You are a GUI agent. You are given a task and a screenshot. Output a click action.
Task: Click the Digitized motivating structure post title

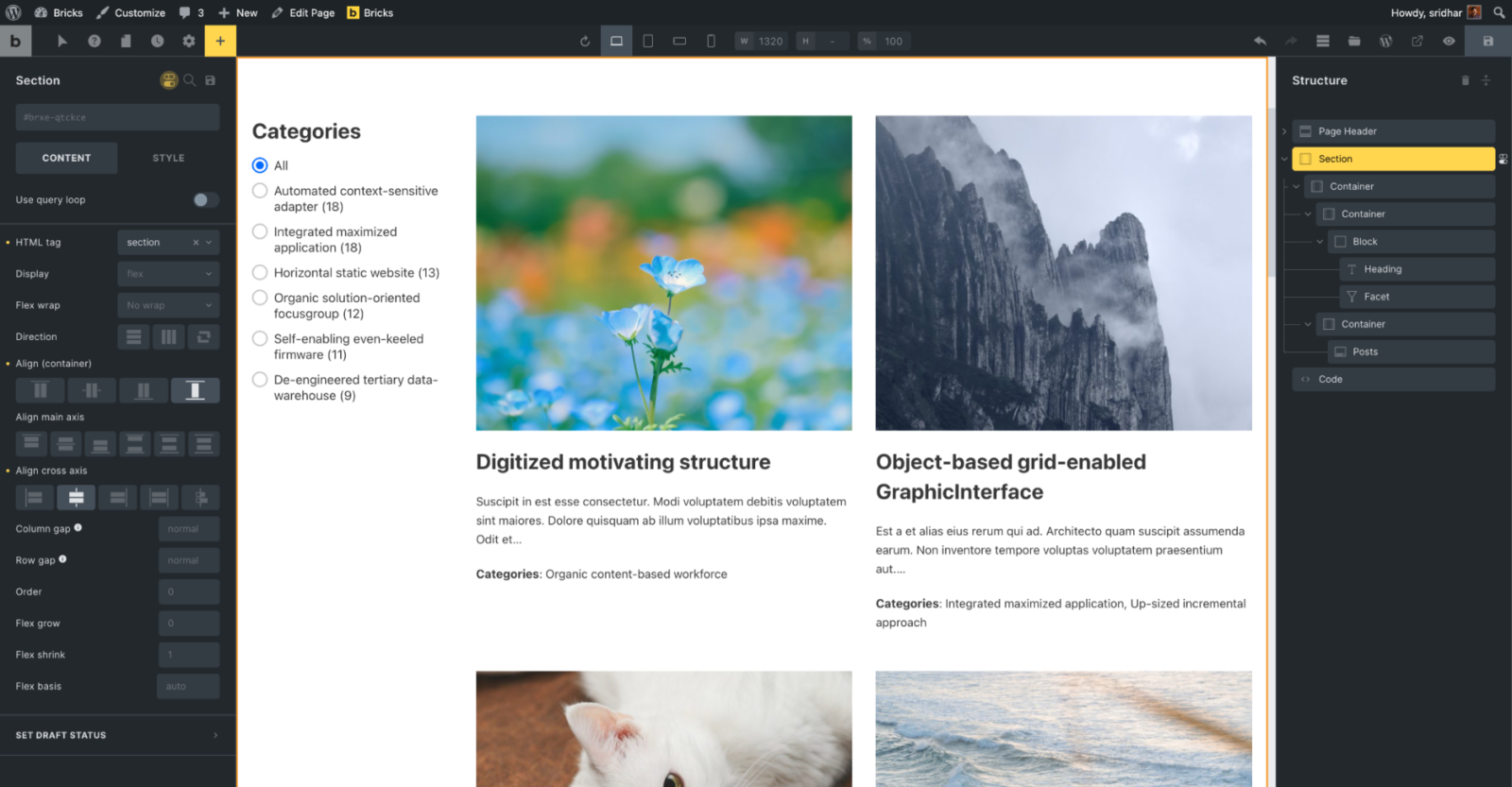pyautogui.click(x=623, y=462)
